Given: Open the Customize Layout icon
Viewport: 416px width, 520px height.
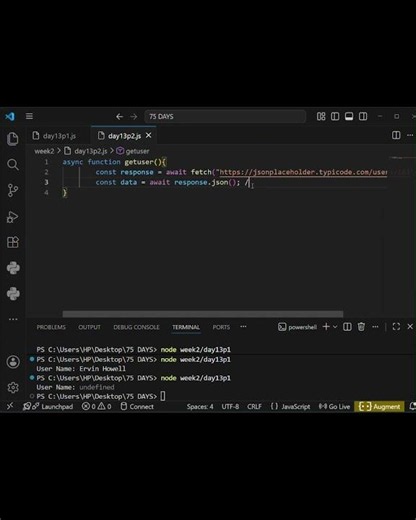Looking at the screenshot, I should pyautogui.click(x=321, y=116).
